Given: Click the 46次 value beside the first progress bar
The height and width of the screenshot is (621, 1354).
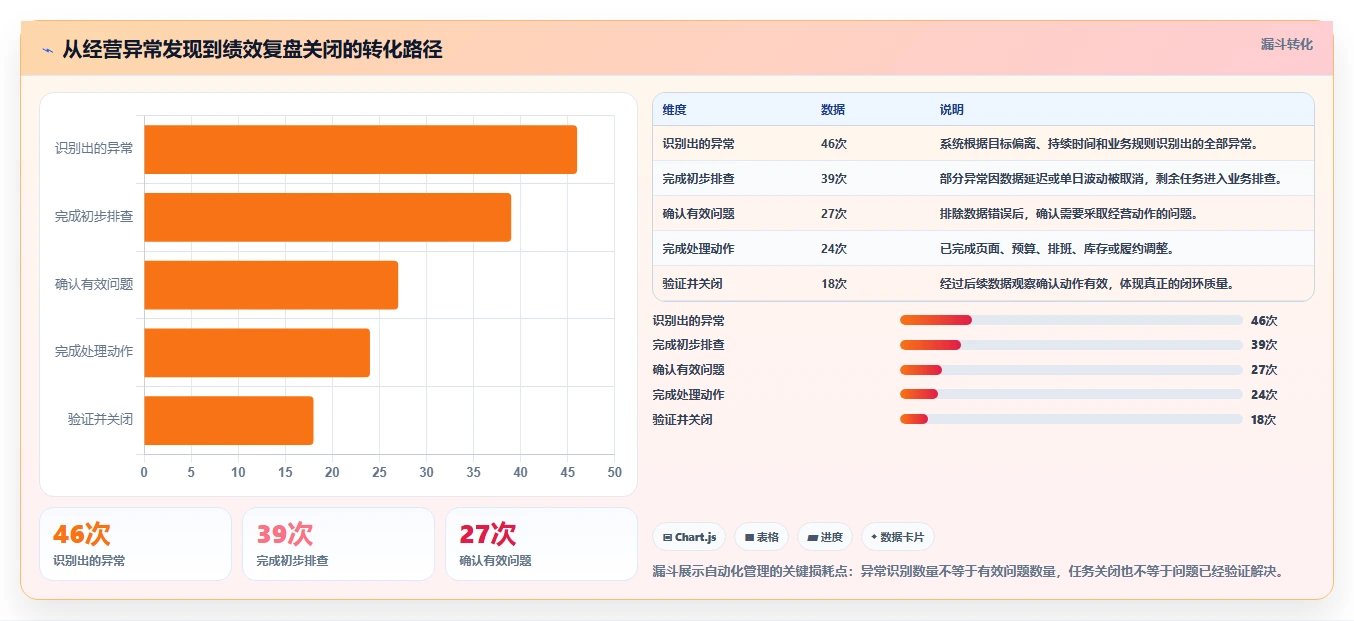Looking at the screenshot, I should pyautogui.click(x=1264, y=321).
